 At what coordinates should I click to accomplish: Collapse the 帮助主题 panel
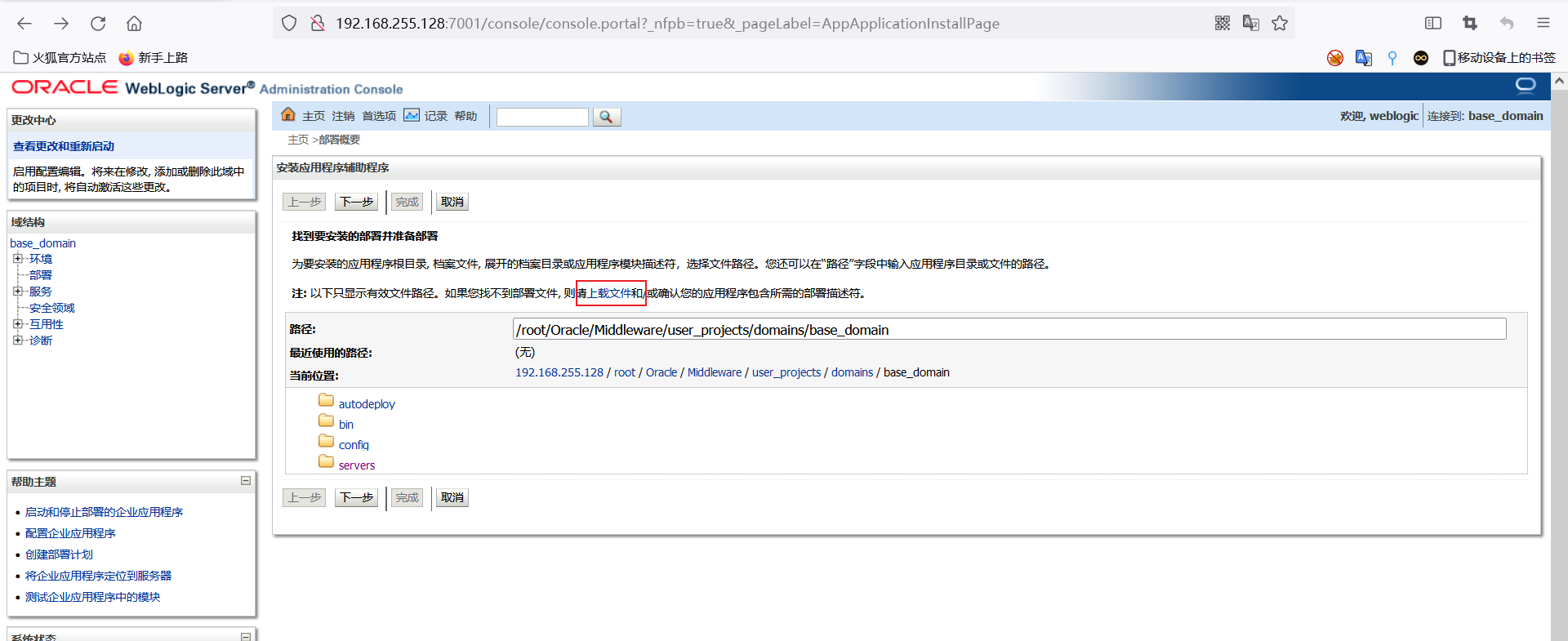click(246, 481)
